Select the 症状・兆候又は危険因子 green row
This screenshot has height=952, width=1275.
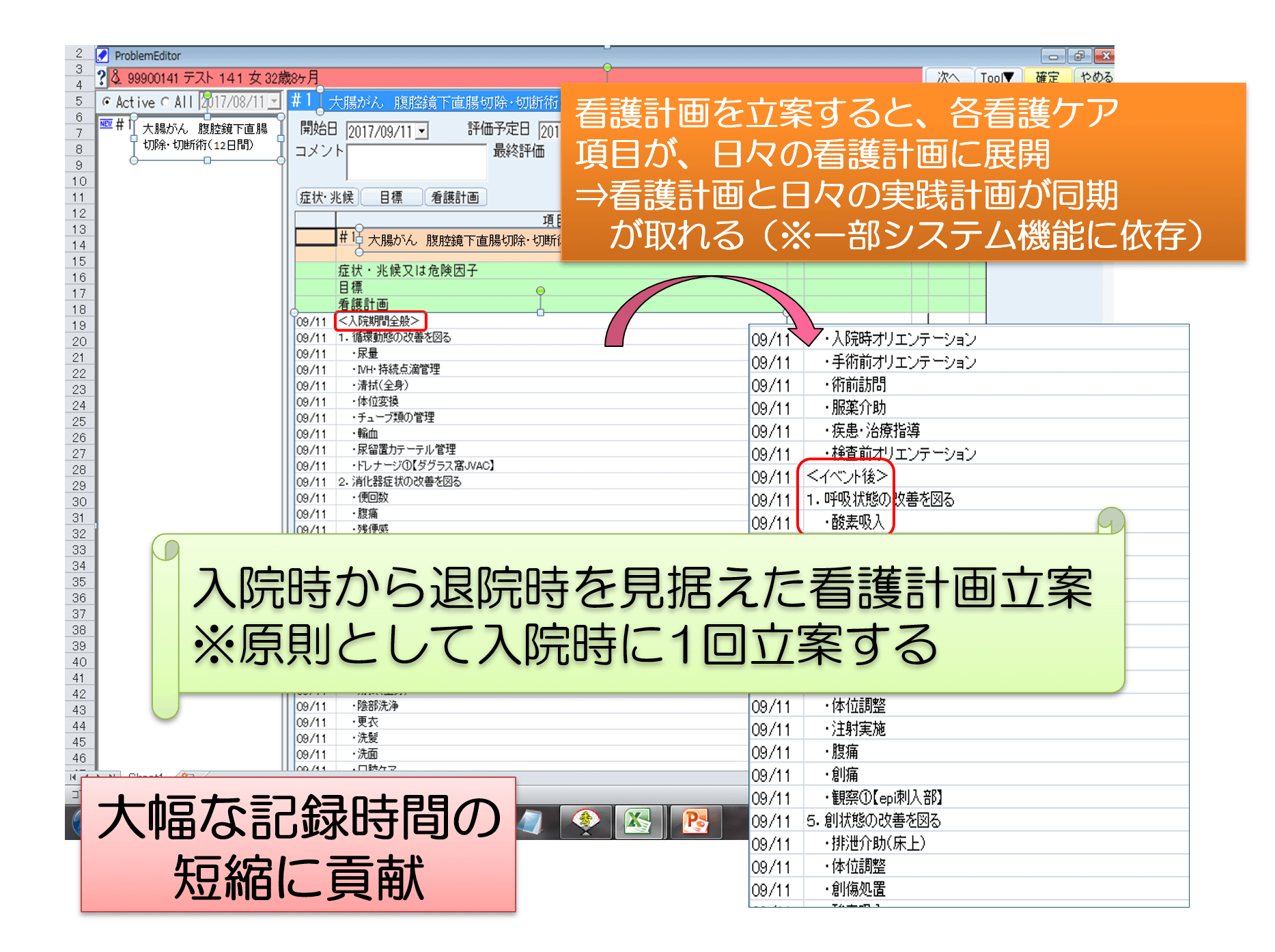[640, 270]
